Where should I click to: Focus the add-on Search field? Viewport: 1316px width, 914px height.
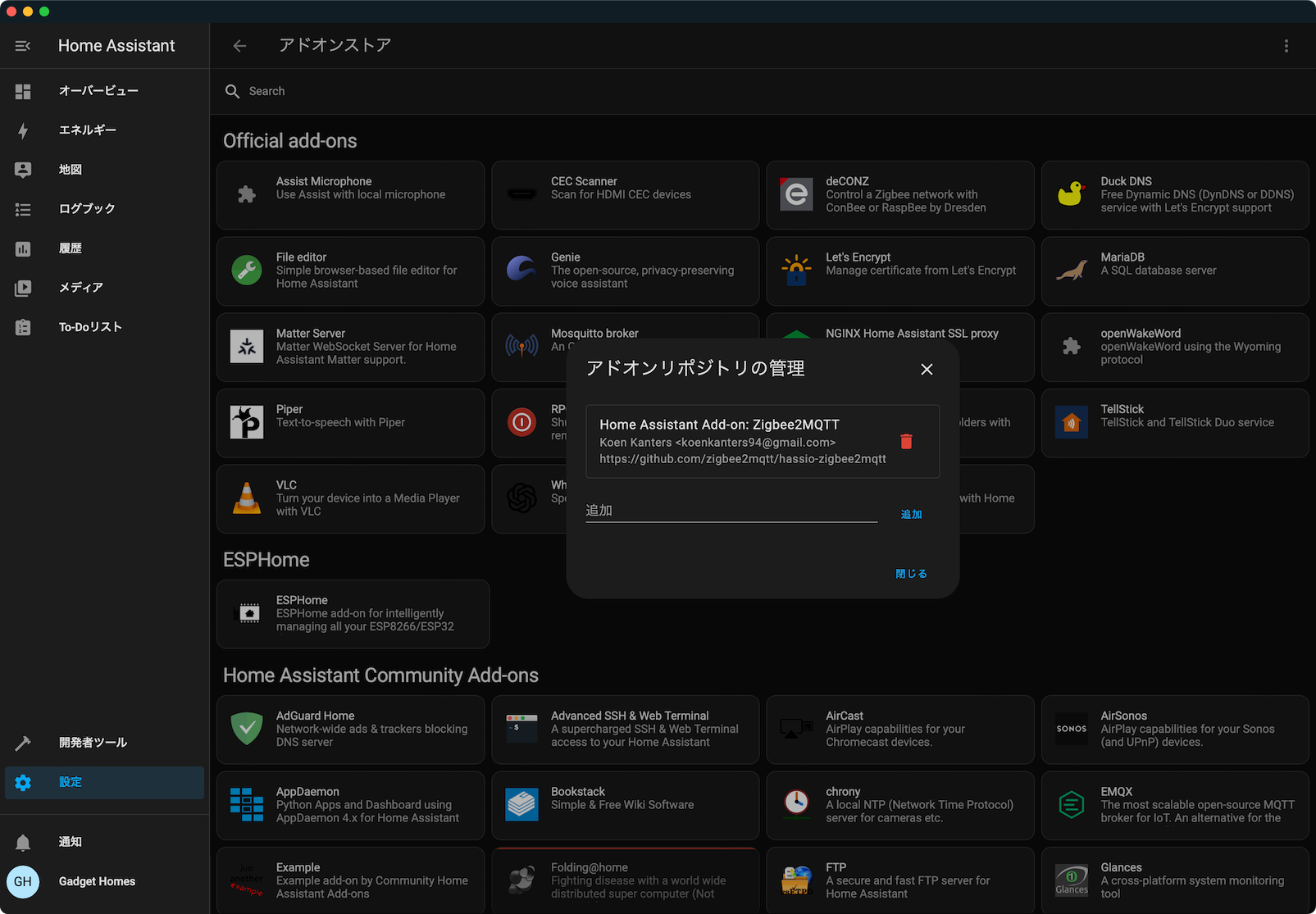[x=763, y=91]
